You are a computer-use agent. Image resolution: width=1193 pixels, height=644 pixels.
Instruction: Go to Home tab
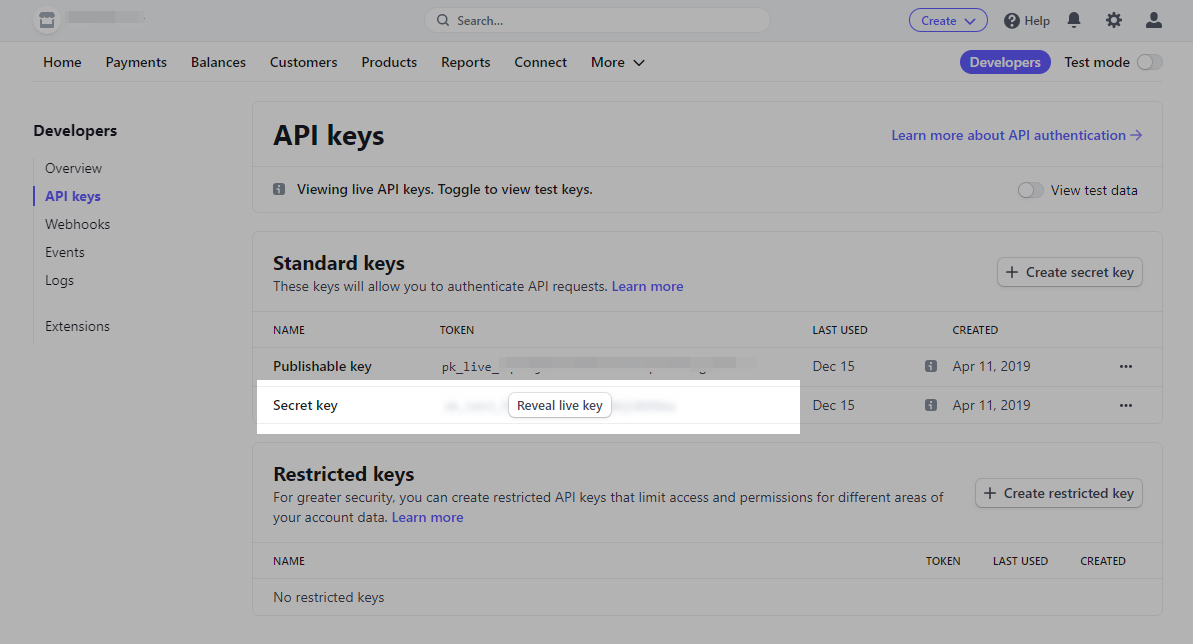[62, 62]
